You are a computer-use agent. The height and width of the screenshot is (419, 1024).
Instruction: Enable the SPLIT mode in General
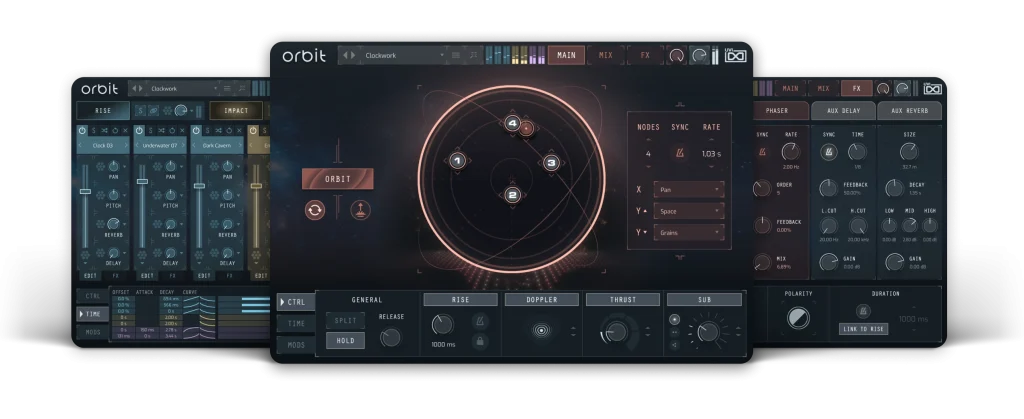point(345,320)
